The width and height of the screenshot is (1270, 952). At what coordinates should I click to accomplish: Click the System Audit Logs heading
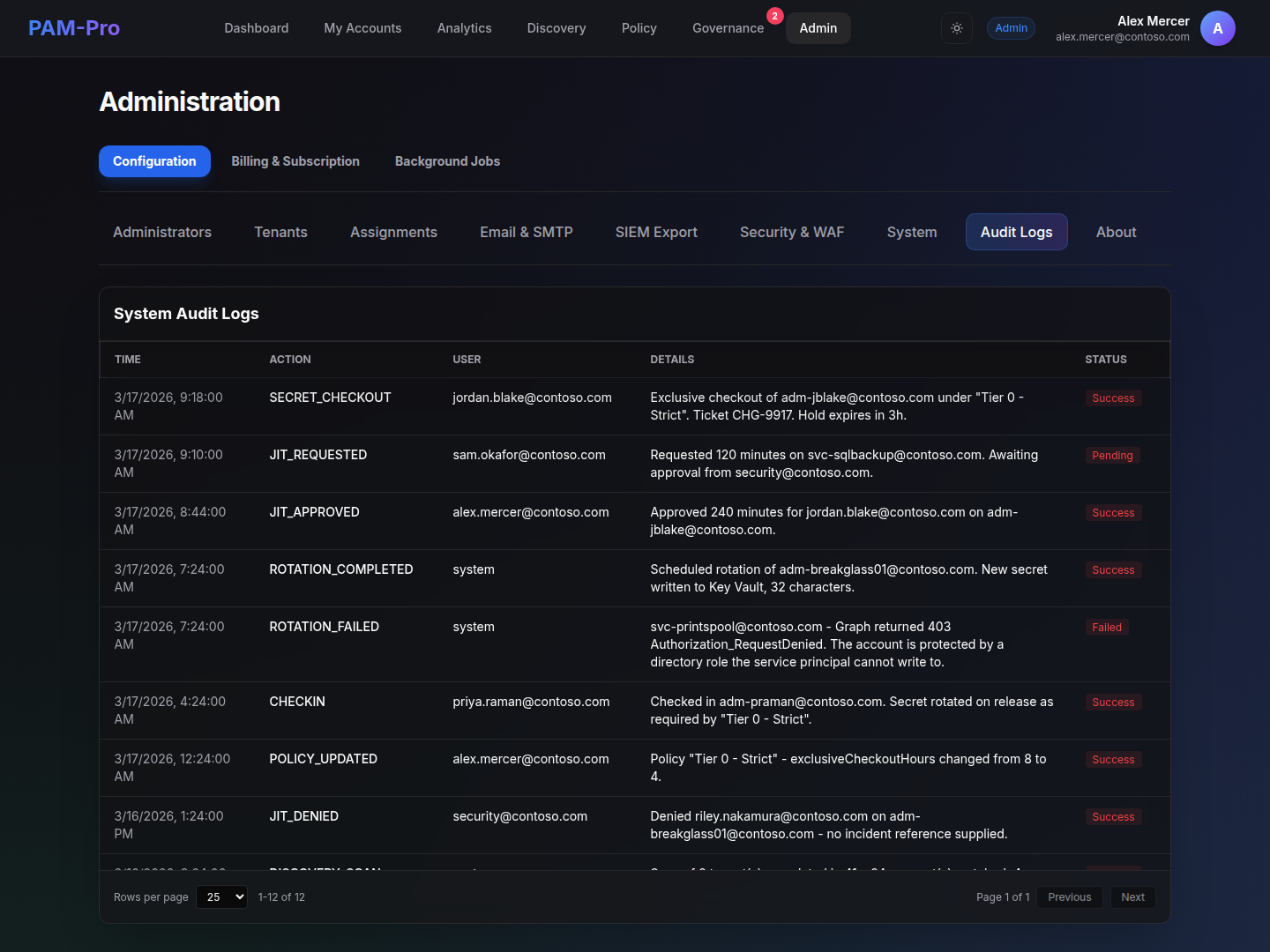186,314
